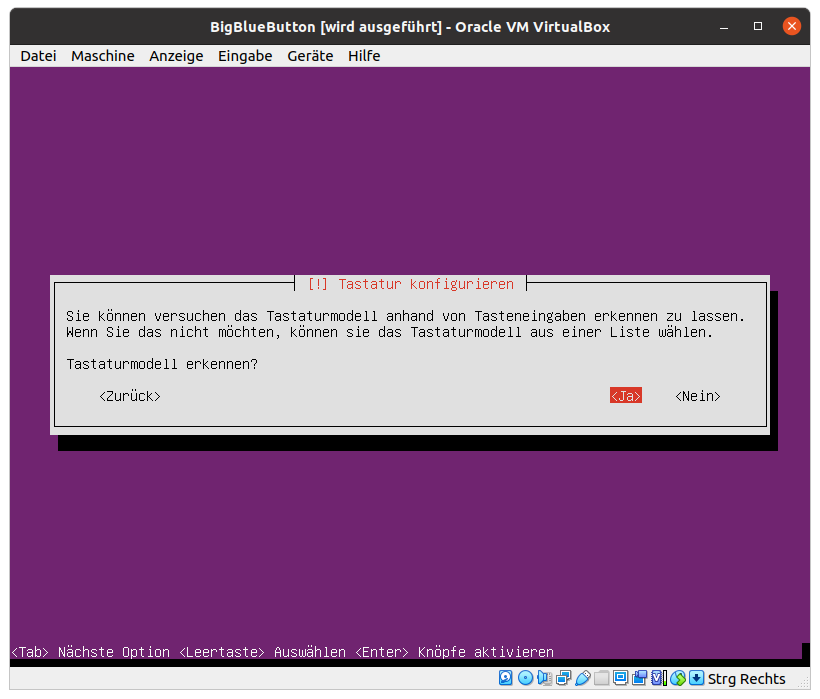Click the keyboard capture arrow icon

tap(697, 678)
